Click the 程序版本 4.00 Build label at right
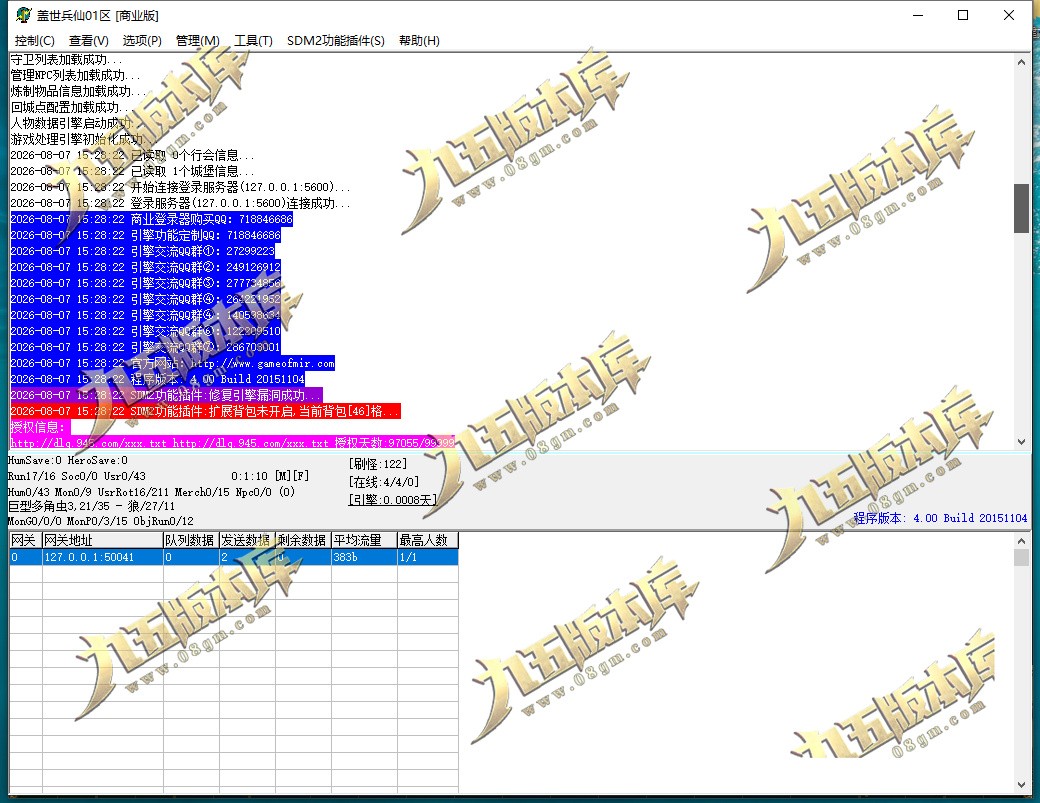The height and width of the screenshot is (803, 1040). [940, 518]
